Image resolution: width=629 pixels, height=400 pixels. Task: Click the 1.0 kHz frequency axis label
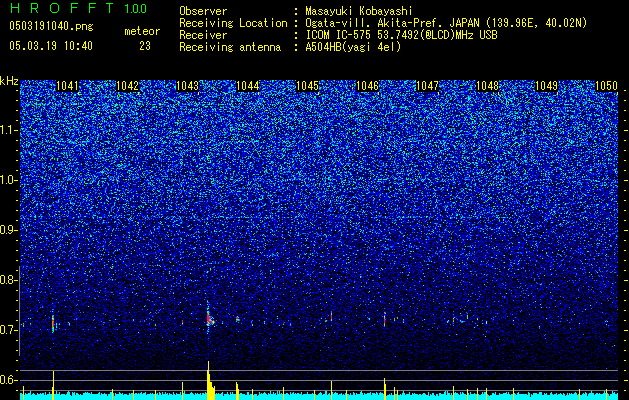click(9, 180)
